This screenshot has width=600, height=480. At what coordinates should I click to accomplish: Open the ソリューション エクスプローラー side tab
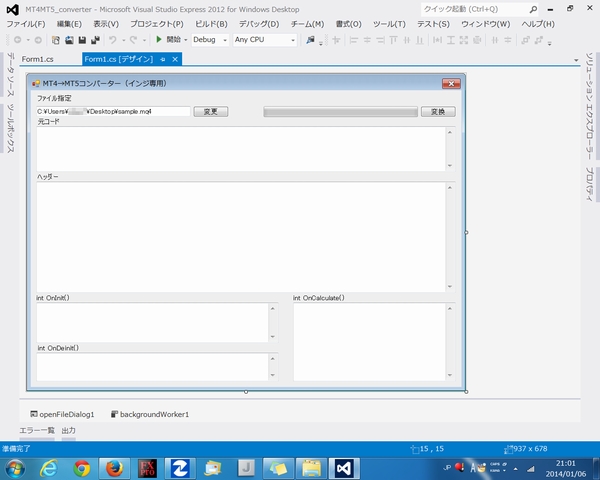(589, 106)
